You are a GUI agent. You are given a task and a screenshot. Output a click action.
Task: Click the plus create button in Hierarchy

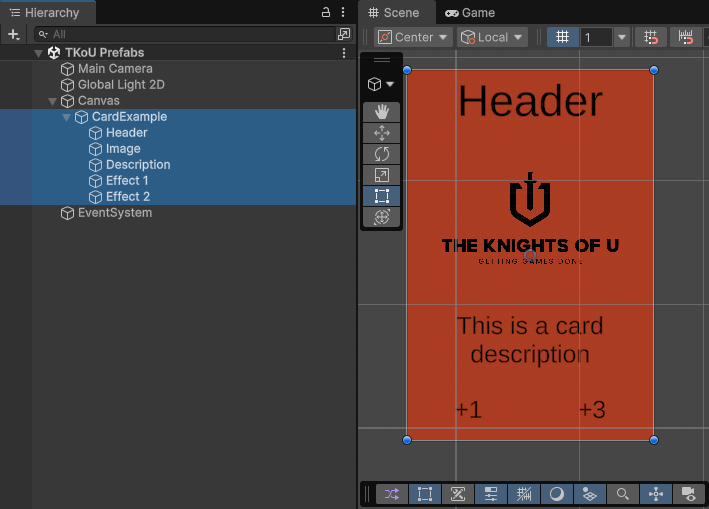point(14,34)
